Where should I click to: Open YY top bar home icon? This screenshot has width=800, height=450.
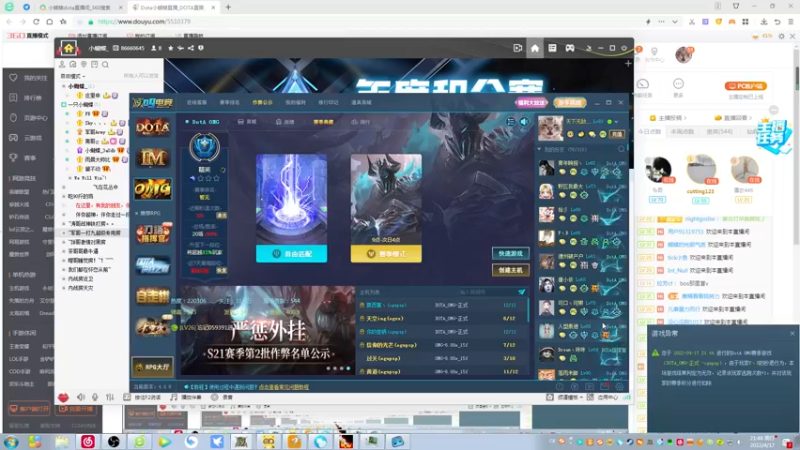pyautogui.click(x=535, y=48)
